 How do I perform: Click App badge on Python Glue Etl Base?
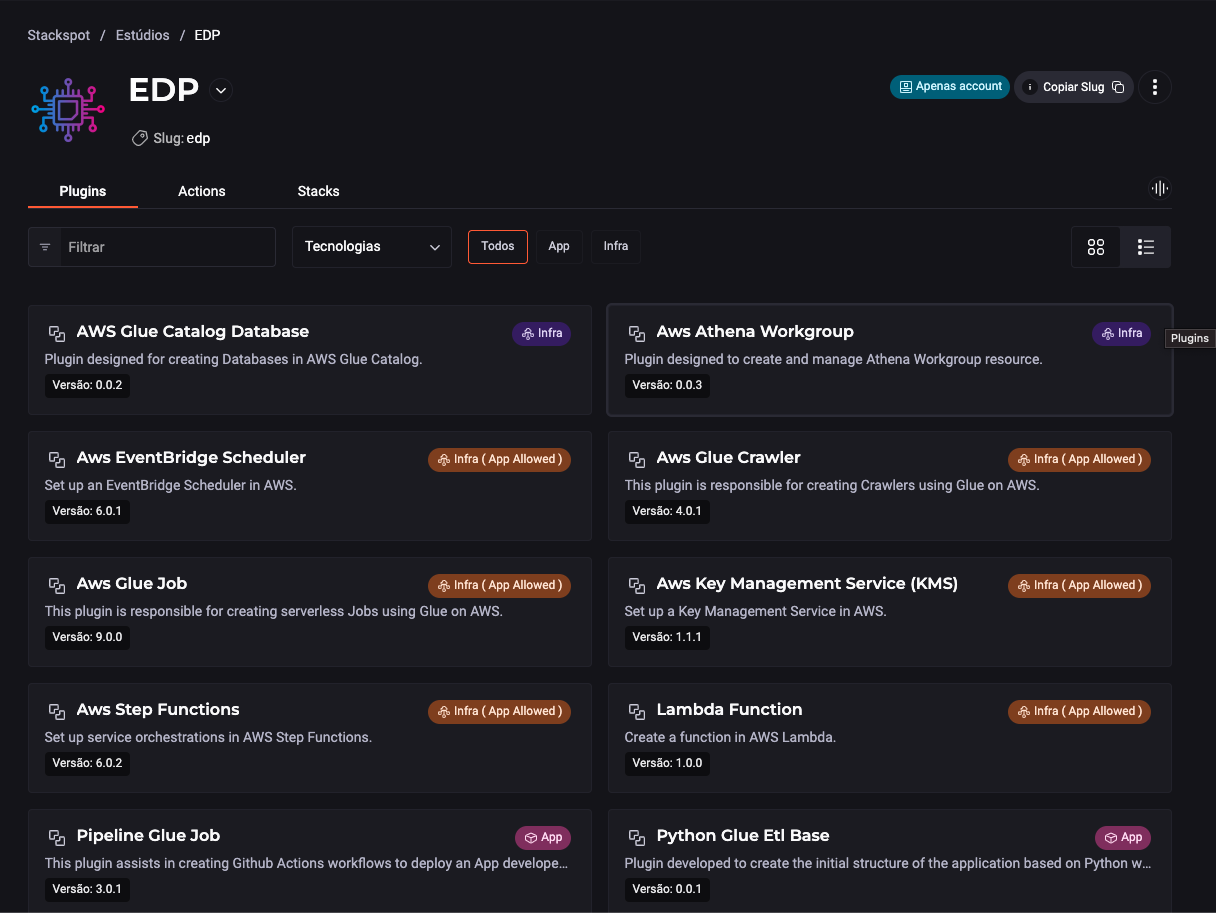1123,837
